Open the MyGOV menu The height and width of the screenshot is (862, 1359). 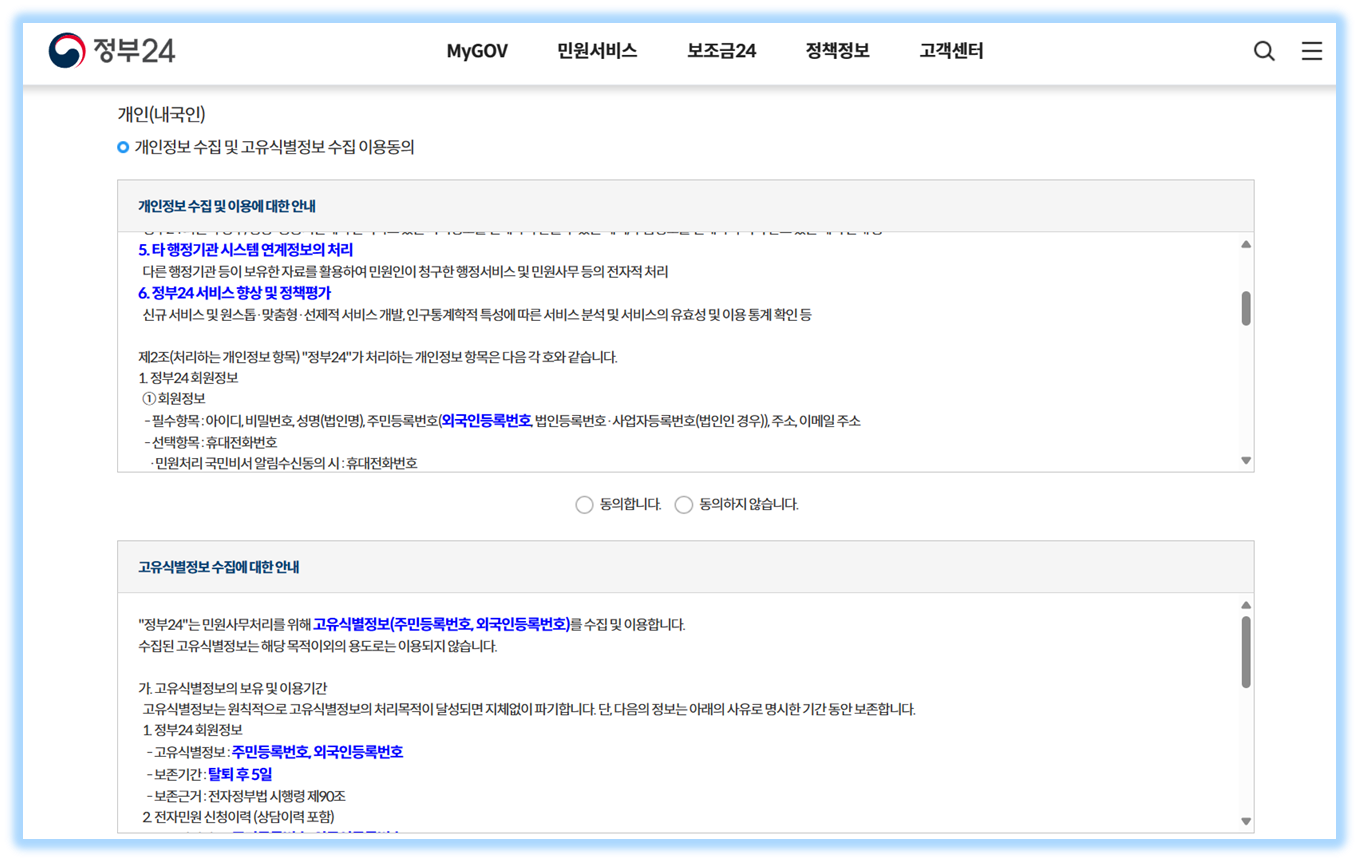tap(477, 51)
